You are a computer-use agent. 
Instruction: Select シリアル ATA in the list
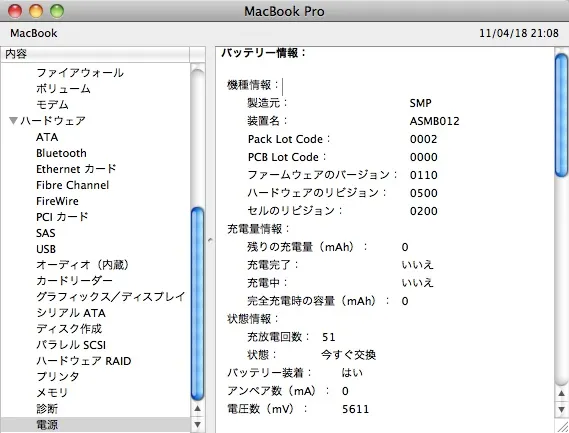(71, 313)
